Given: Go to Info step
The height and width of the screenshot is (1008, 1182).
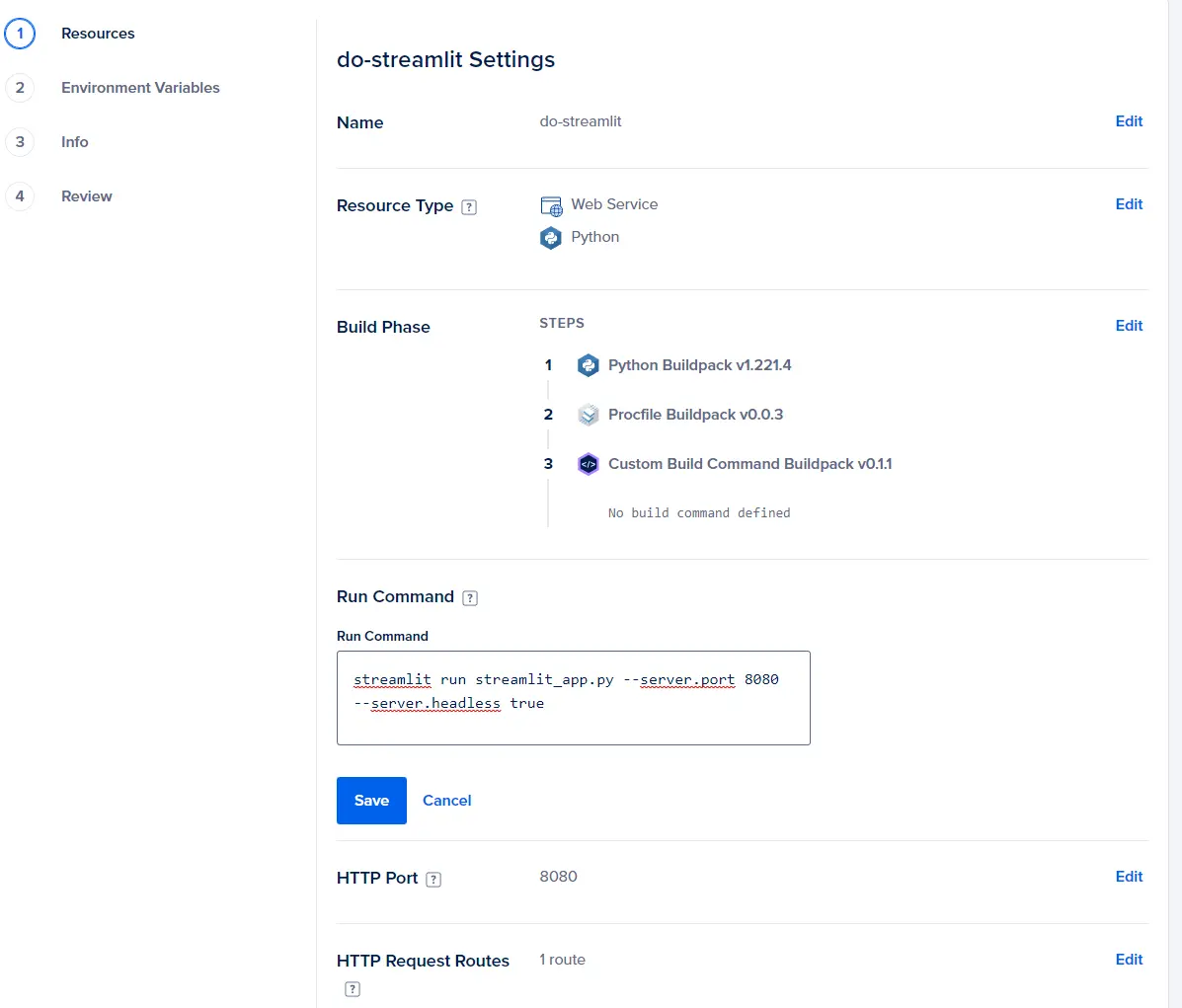Looking at the screenshot, I should [75, 142].
